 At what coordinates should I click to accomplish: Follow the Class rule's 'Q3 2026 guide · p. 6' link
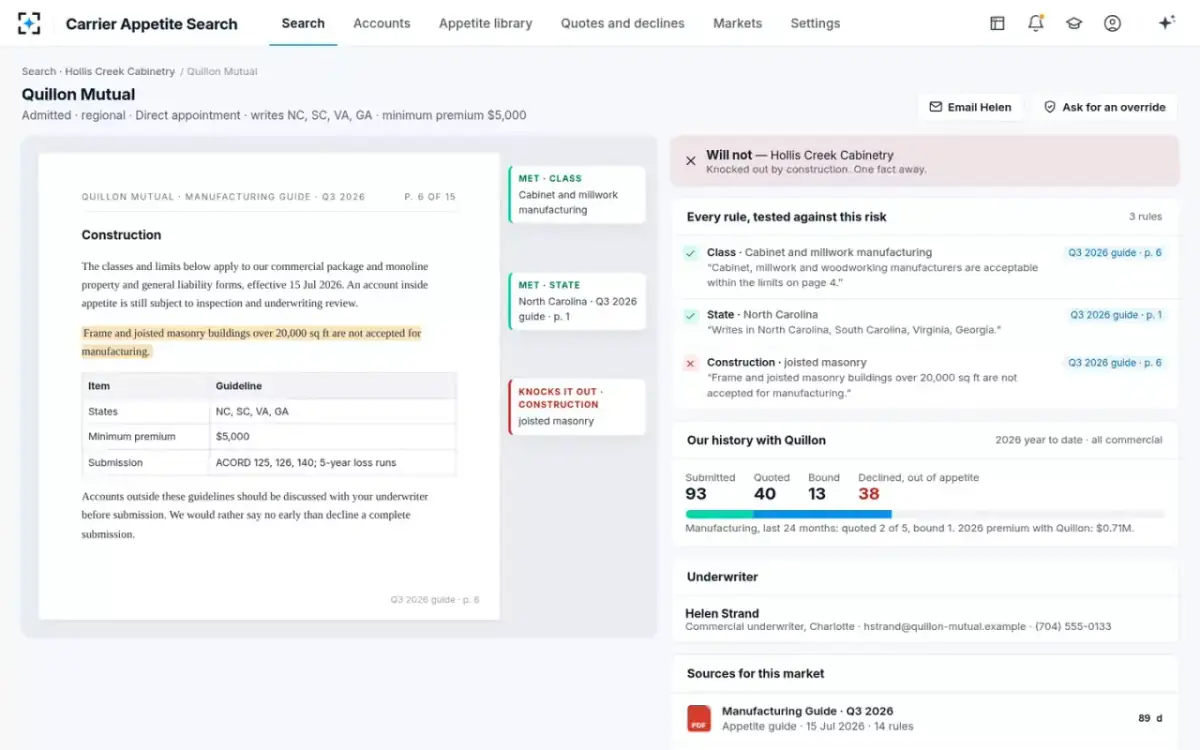pos(1115,253)
